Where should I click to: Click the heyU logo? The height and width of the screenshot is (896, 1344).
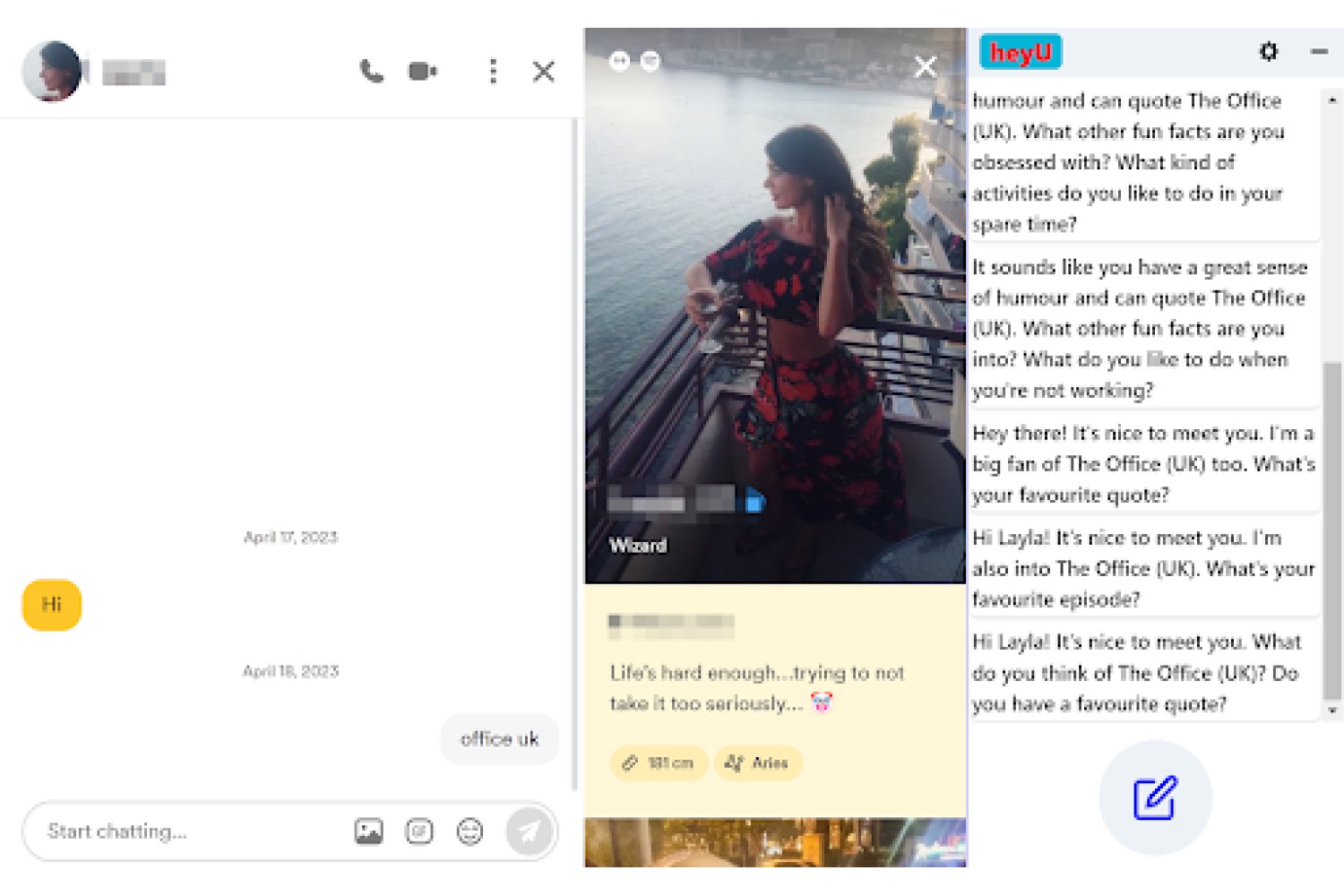(1021, 52)
